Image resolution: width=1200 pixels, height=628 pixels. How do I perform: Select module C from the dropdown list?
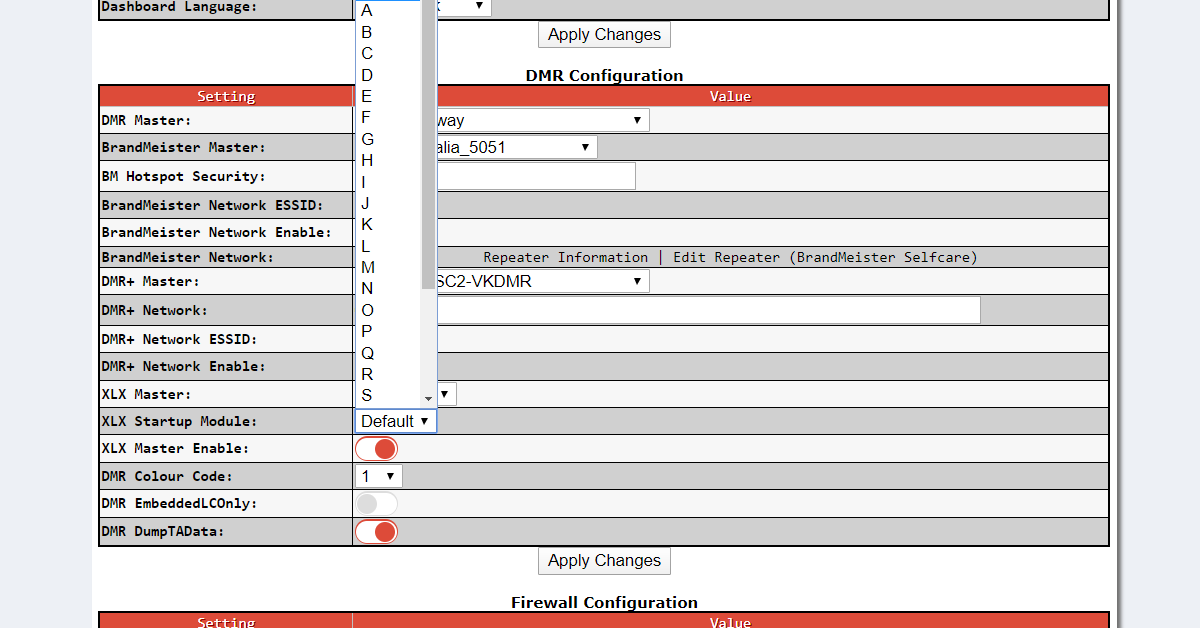388,53
